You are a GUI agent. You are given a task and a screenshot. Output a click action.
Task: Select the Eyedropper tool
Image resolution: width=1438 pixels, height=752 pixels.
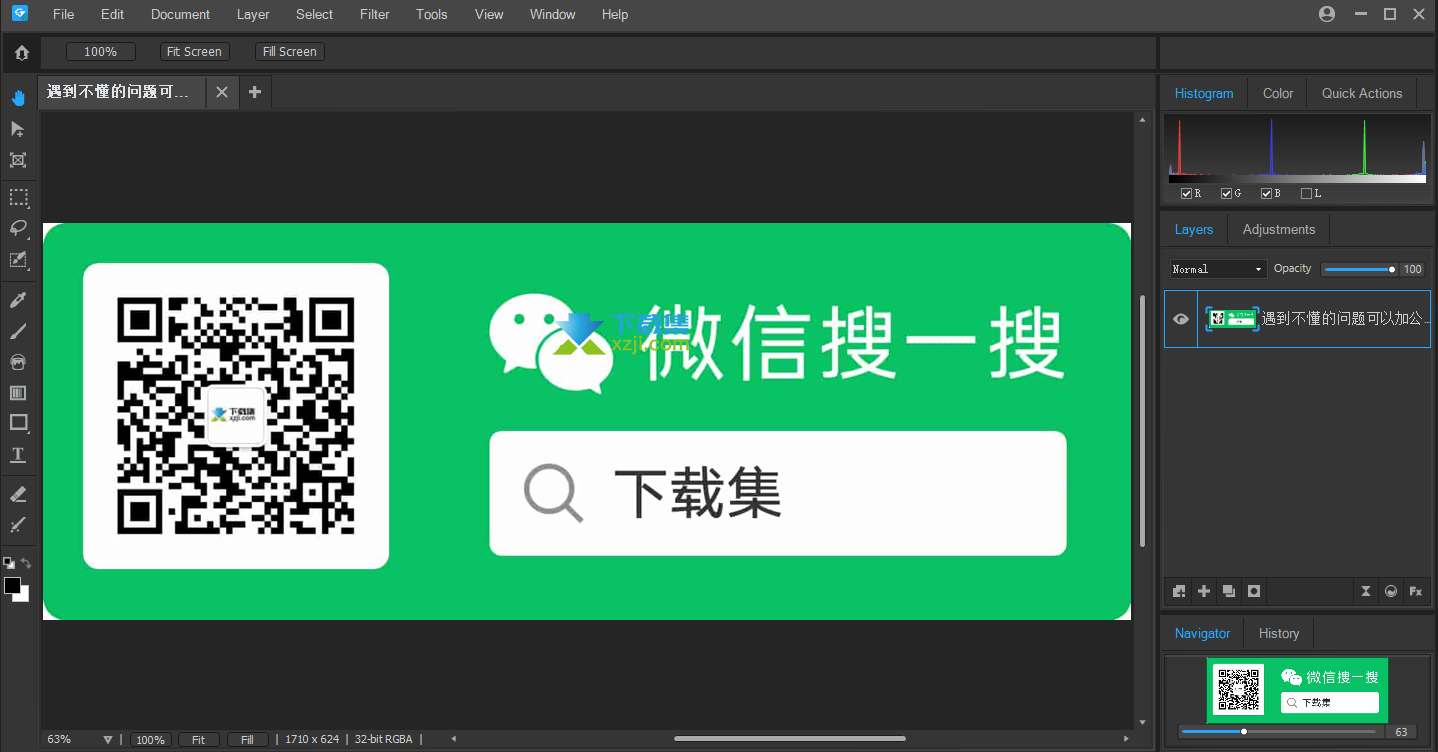[18, 300]
